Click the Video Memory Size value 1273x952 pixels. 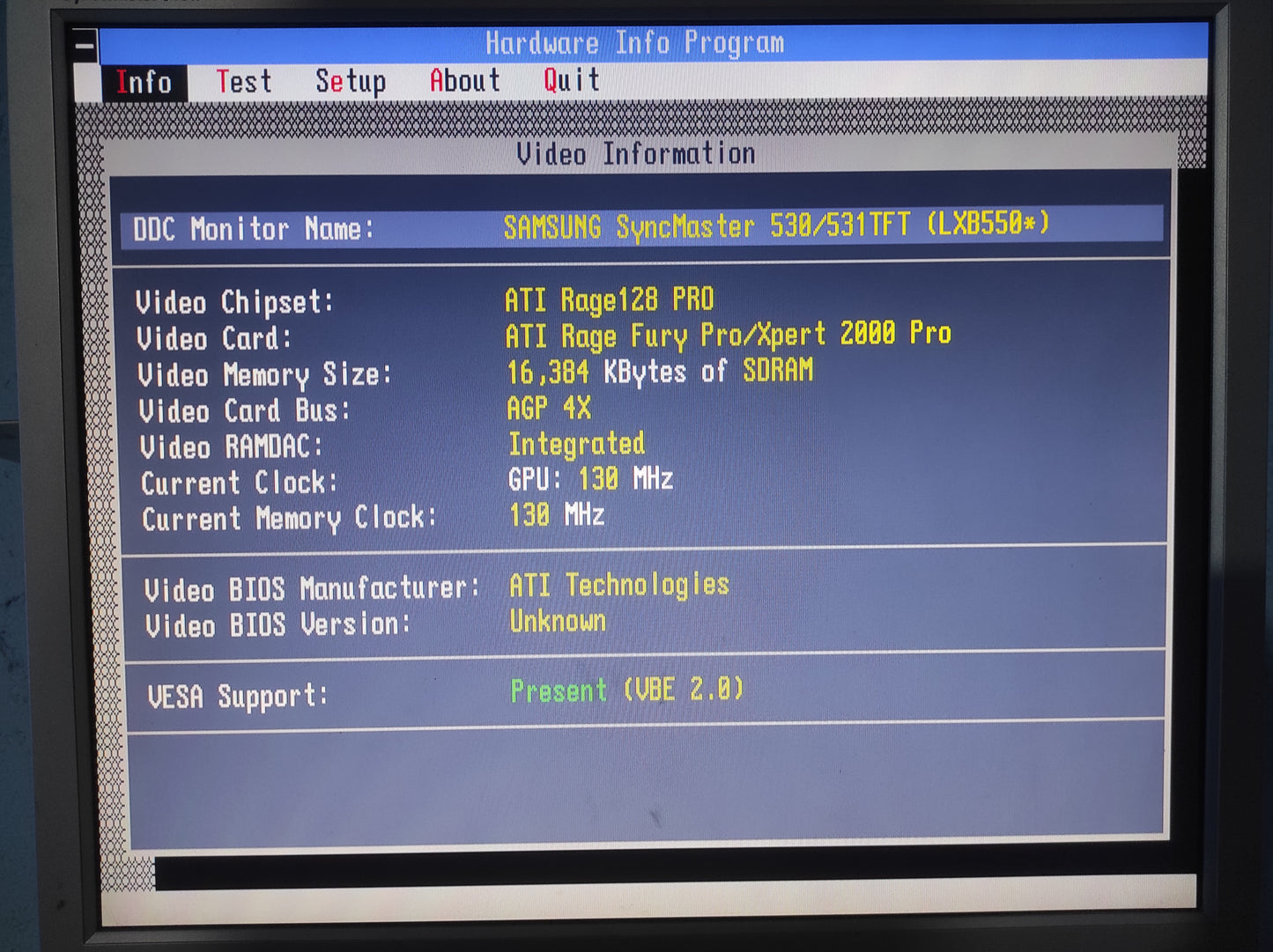[659, 372]
